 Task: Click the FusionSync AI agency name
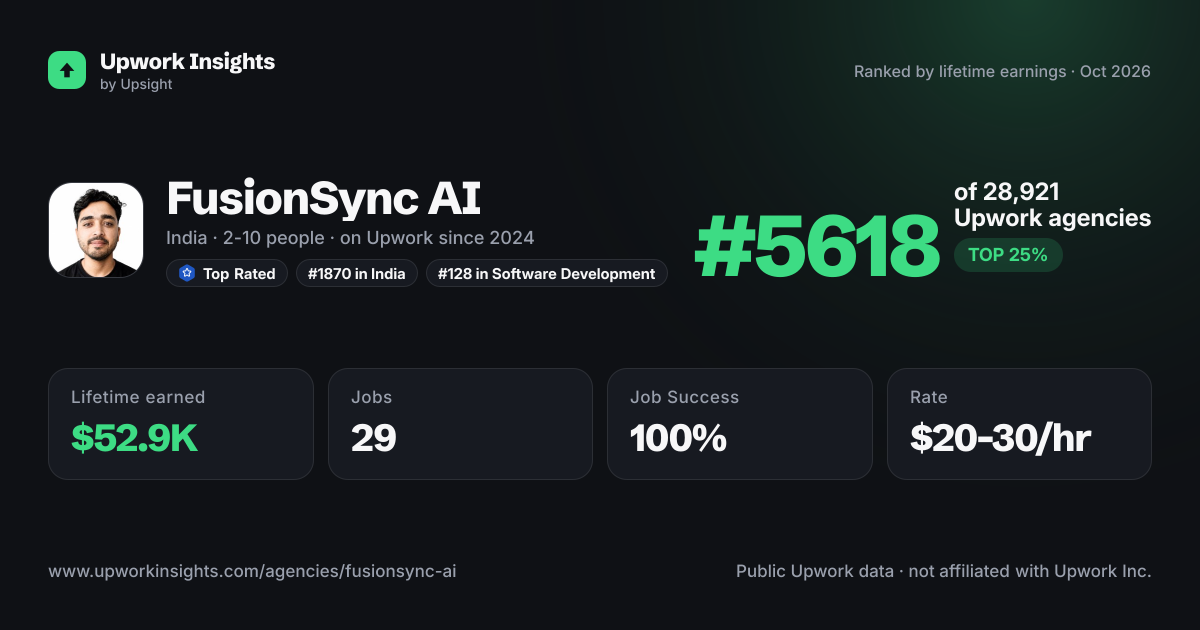click(324, 199)
